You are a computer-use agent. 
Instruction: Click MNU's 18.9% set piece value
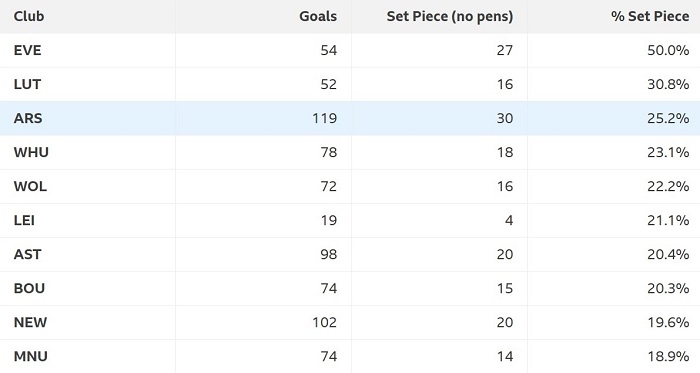(x=668, y=356)
